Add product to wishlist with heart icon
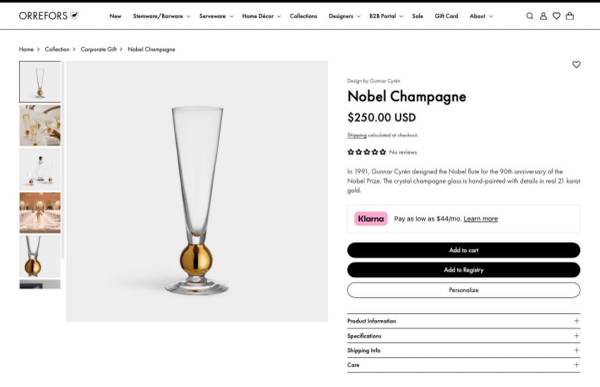 pyautogui.click(x=576, y=65)
